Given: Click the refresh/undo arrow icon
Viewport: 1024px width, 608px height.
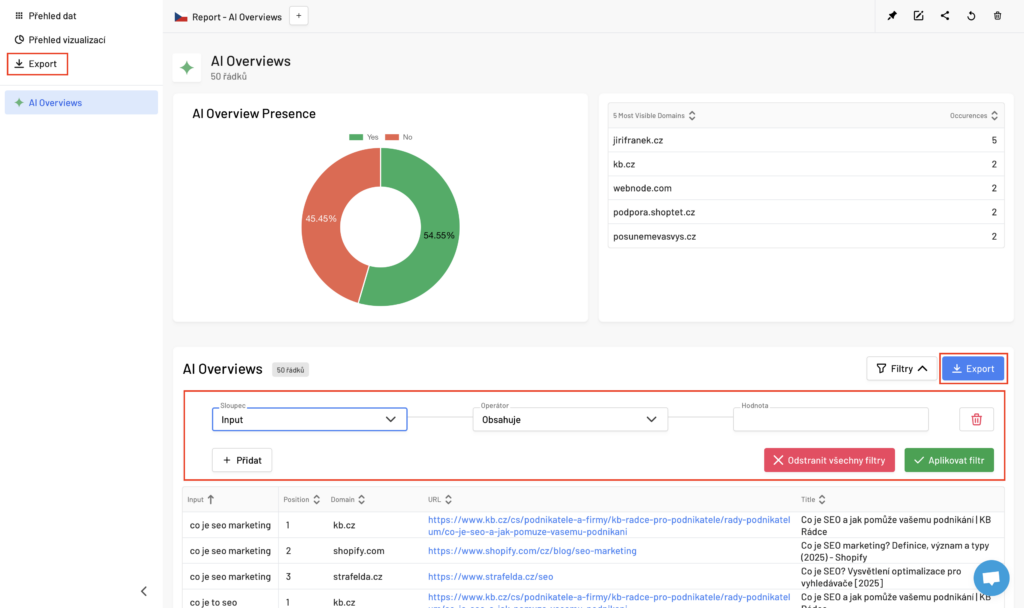Looking at the screenshot, I should pos(971,16).
